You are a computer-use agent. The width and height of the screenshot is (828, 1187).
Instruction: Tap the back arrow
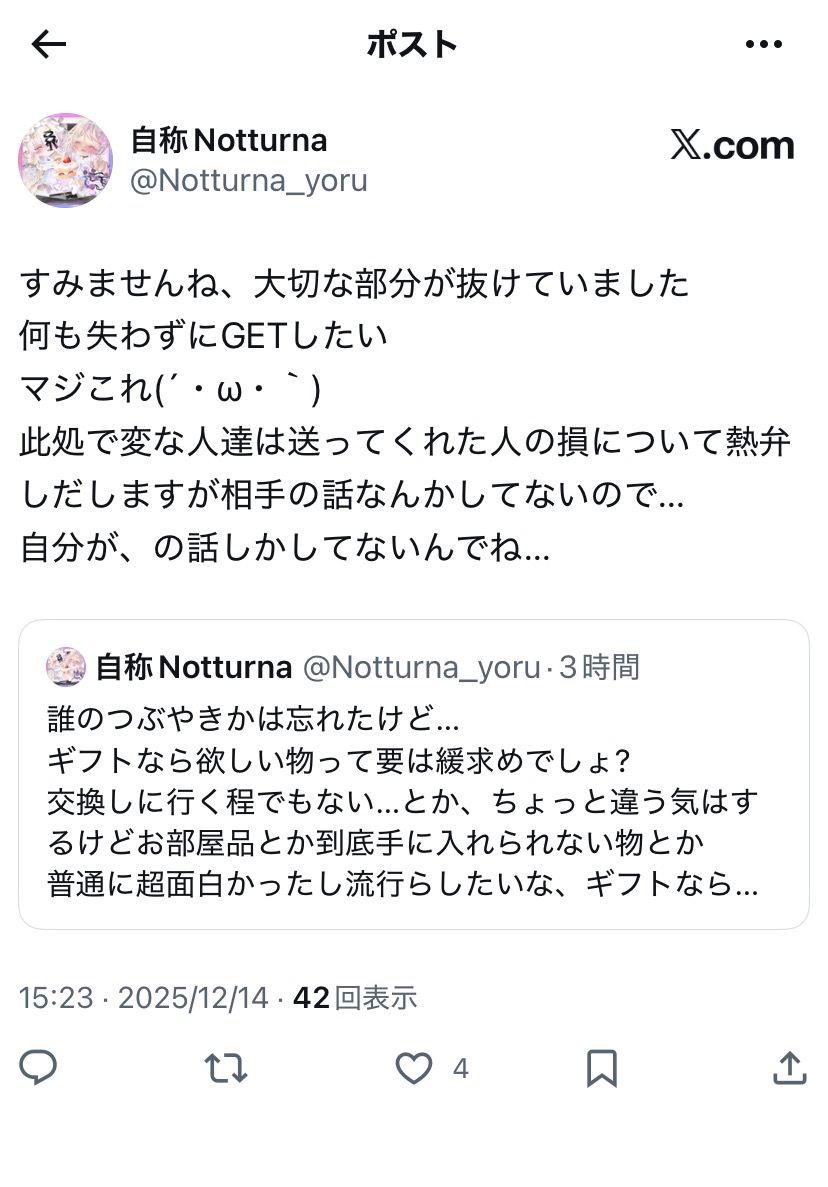49,44
